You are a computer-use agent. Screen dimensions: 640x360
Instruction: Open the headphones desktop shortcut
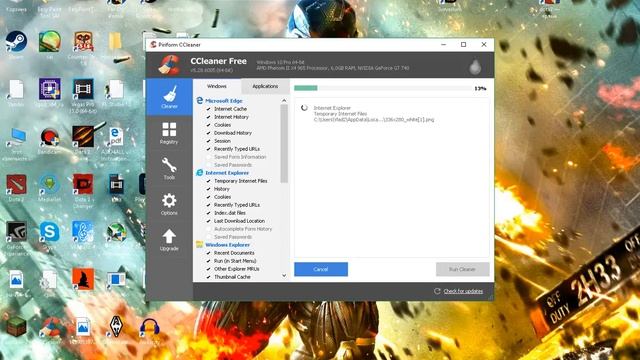pos(149,328)
